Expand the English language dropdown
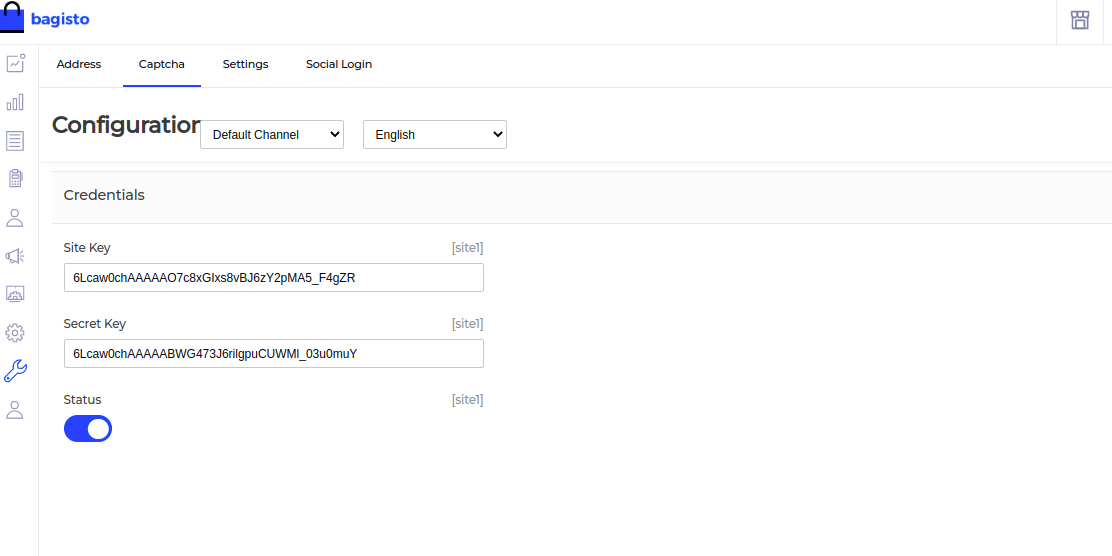 pyautogui.click(x=435, y=135)
